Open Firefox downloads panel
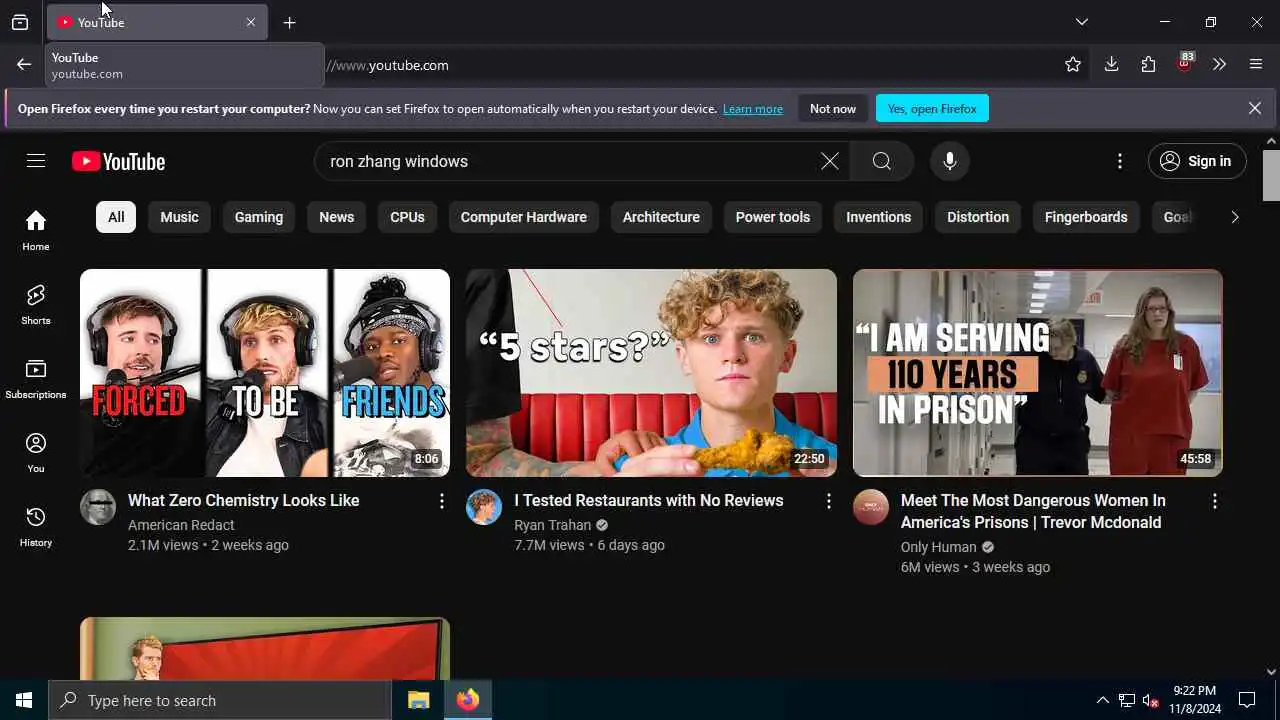The height and width of the screenshot is (720, 1280). pyautogui.click(x=1111, y=65)
